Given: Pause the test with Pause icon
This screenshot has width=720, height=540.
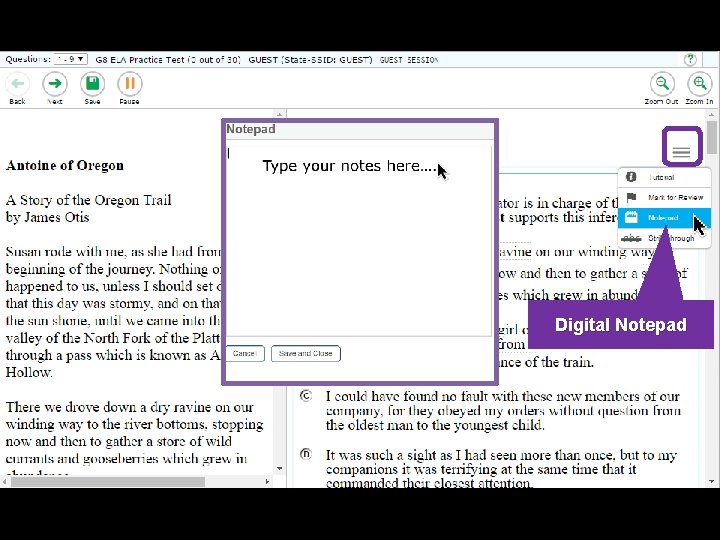Looking at the screenshot, I should (x=130, y=84).
